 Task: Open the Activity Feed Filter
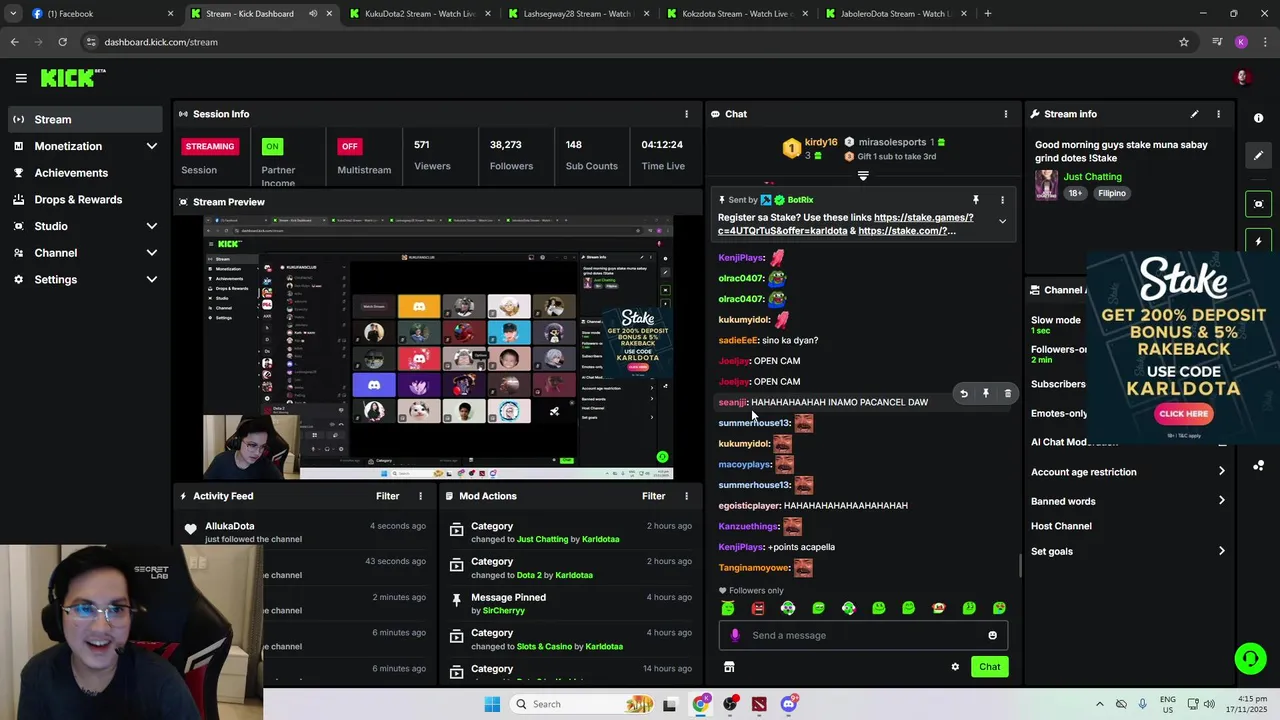click(x=388, y=496)
